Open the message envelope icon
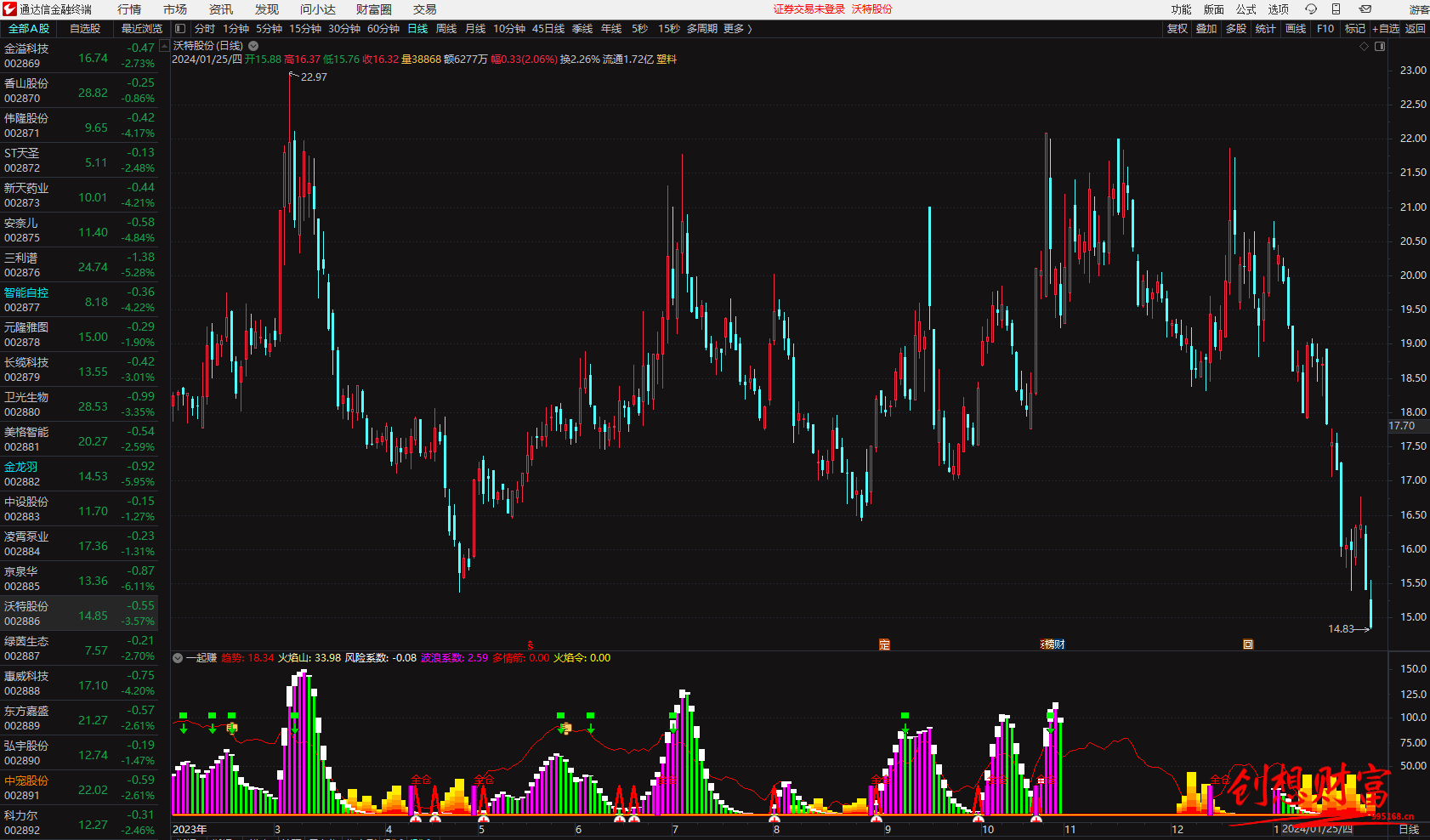The height and width of the screenshot is (840, 1430). coord(1365,9)
